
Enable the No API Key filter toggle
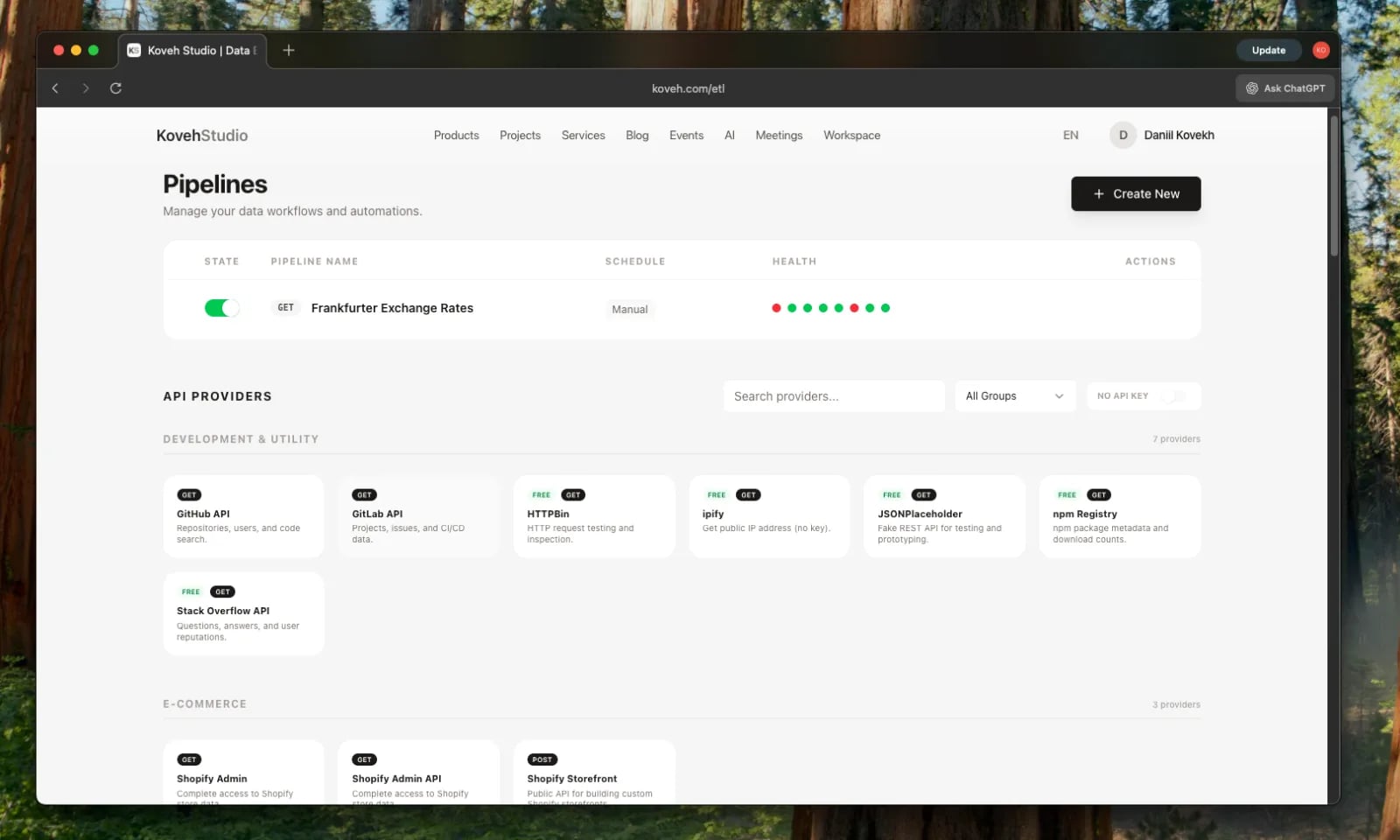click(1172, 396)
